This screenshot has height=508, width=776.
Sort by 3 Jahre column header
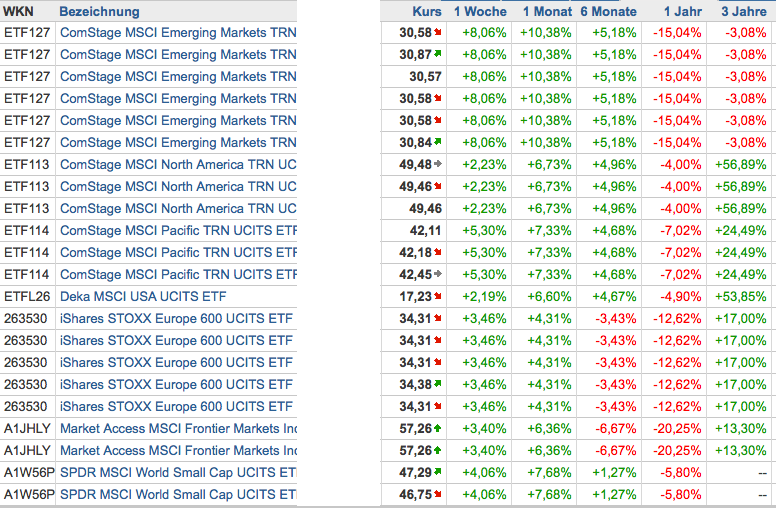[744, 11]
